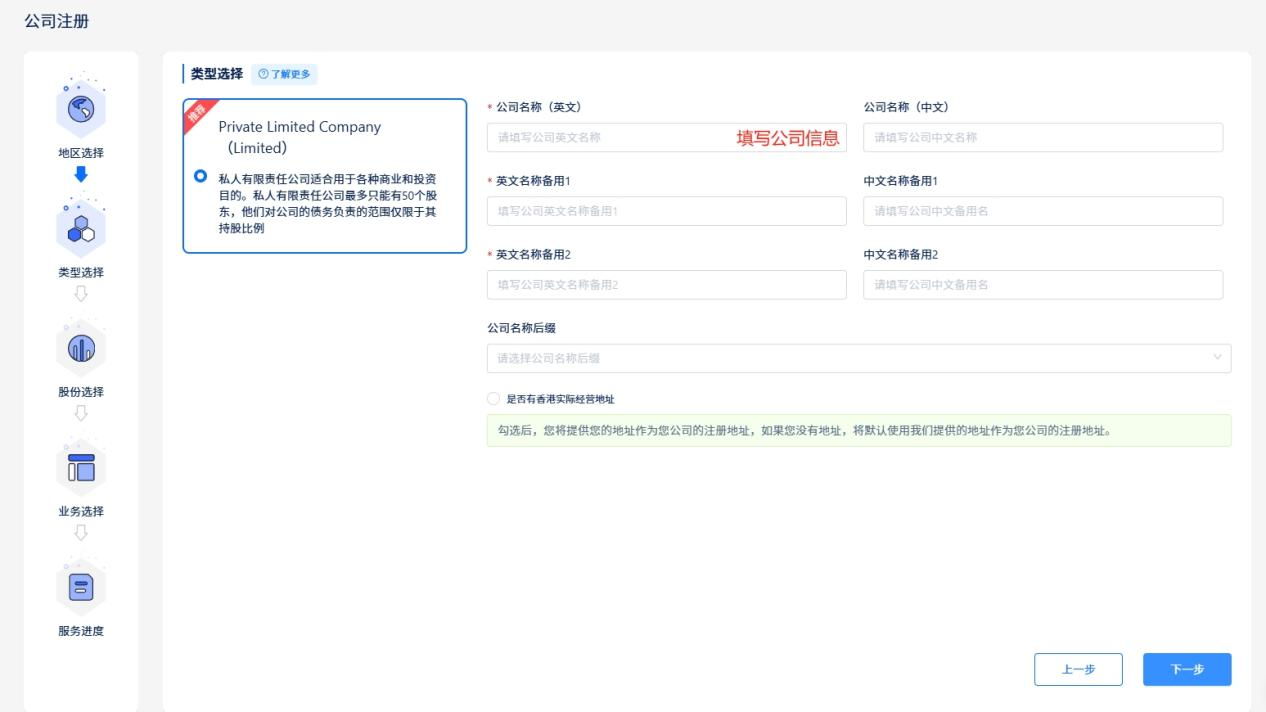Click the 股份选择 chart icon
This screenshot has width=1266, height=712.
coord(82,348)
